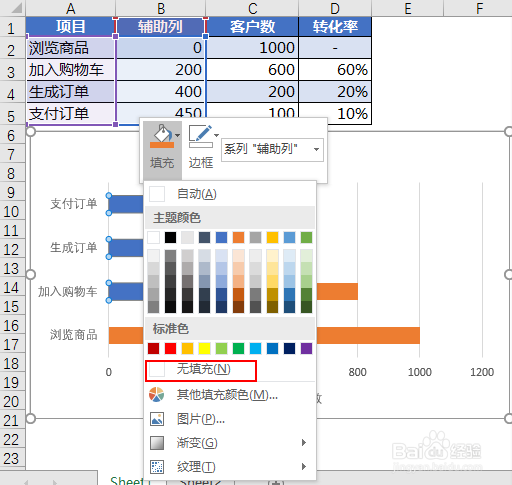The image size is (512, 485).
Task: Pick the black theme color swatch
Action: pyautogui.click(x=170, y=238)
